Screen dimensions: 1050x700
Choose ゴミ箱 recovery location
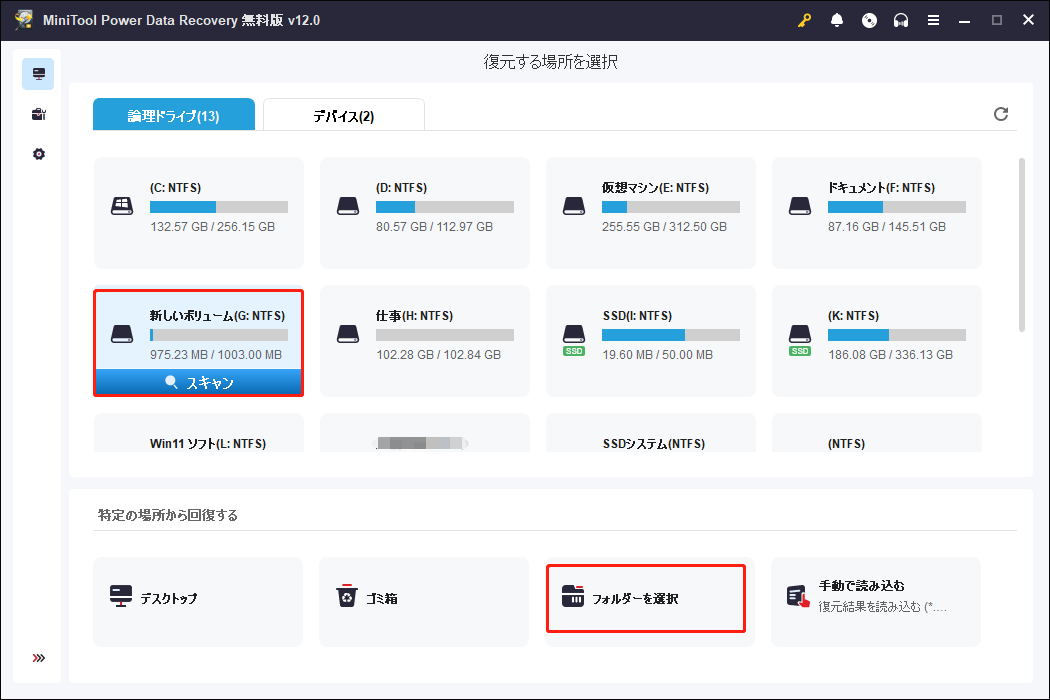[x=424, y=602]
